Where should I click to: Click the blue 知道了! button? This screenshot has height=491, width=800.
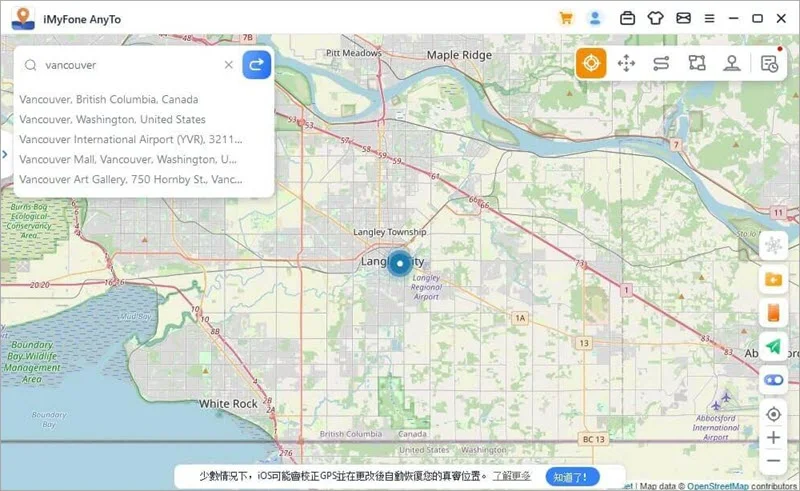[x=572, y=477]
